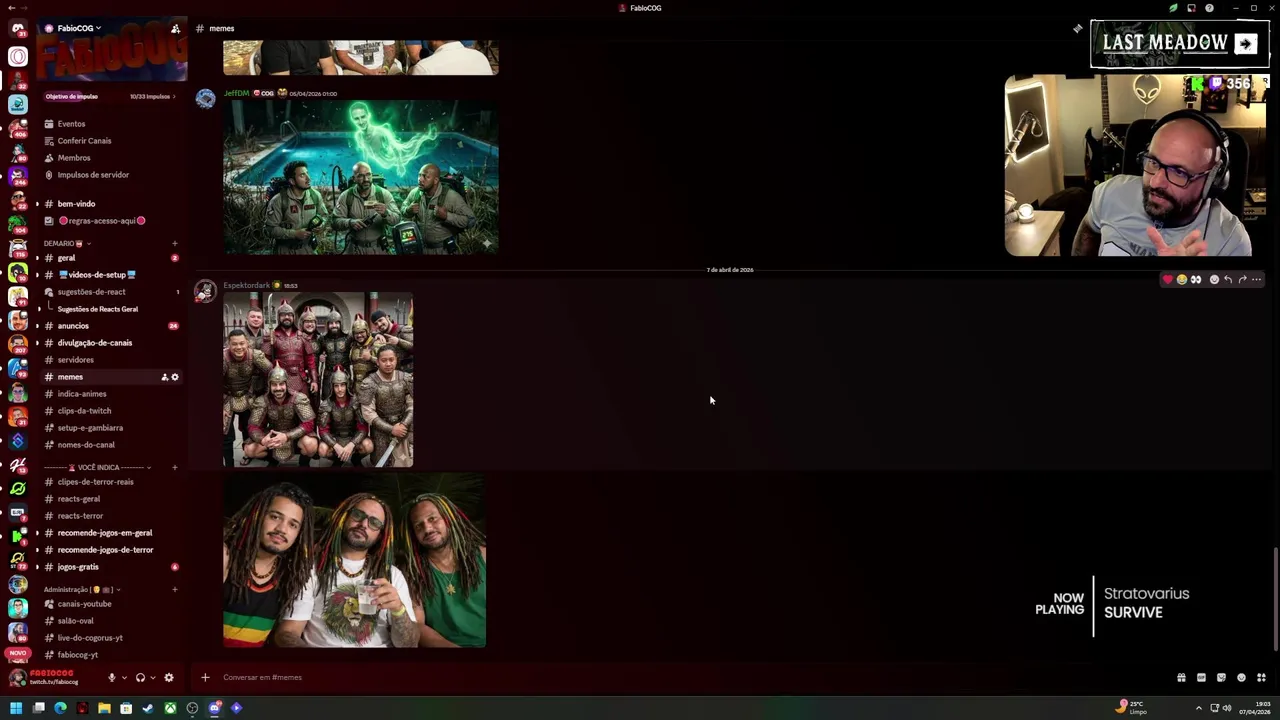Collapse the Administração category
1280x720 pixels.
click(x=82, y=589)
